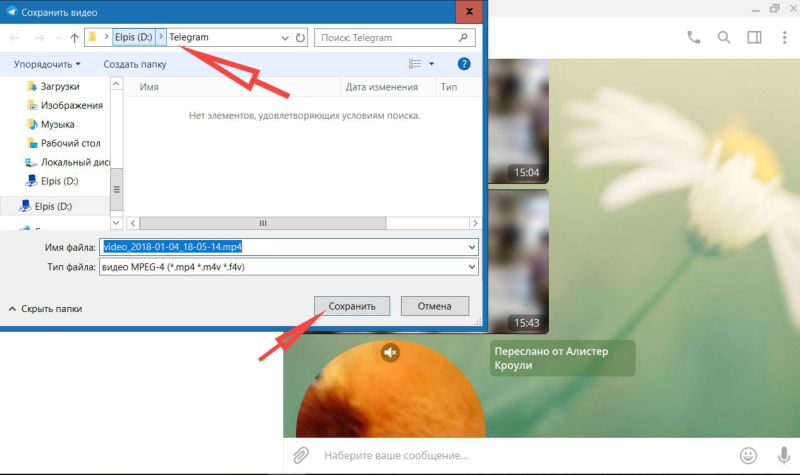
Task: Open the video thumbnail timed 15:43
Action: pos(518,262)
